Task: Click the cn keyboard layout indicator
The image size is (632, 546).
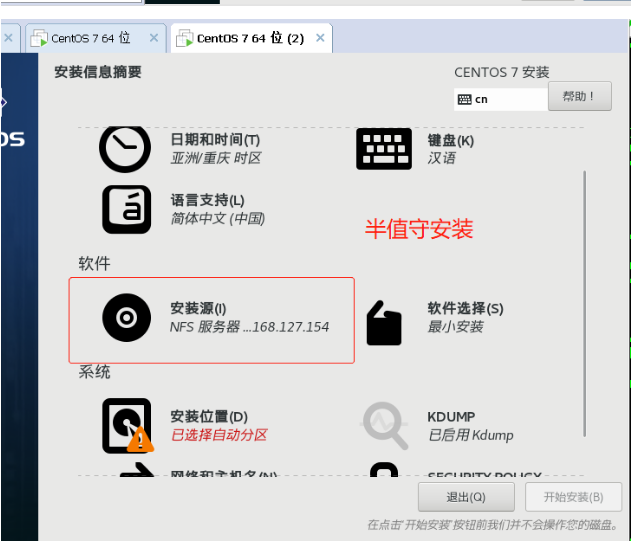Action: tap(501, 100)
